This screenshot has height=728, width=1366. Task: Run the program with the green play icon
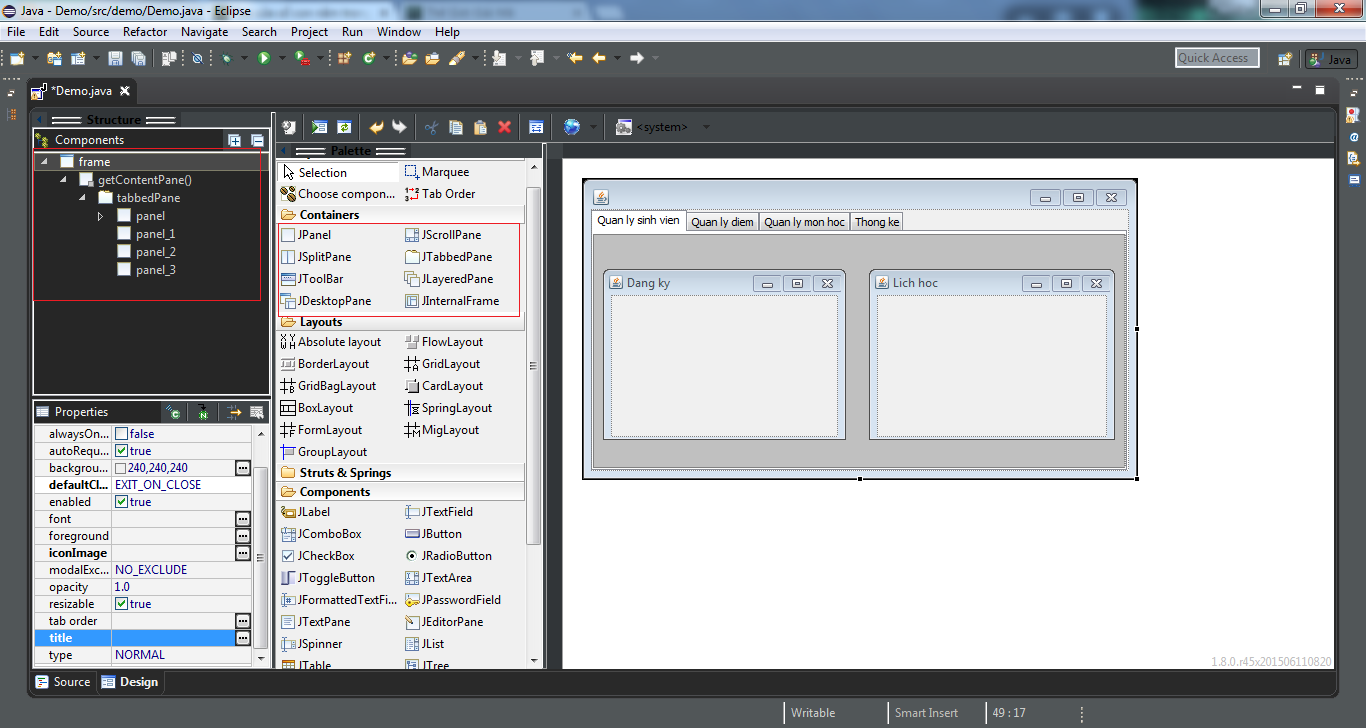click(x=264, y=58)
